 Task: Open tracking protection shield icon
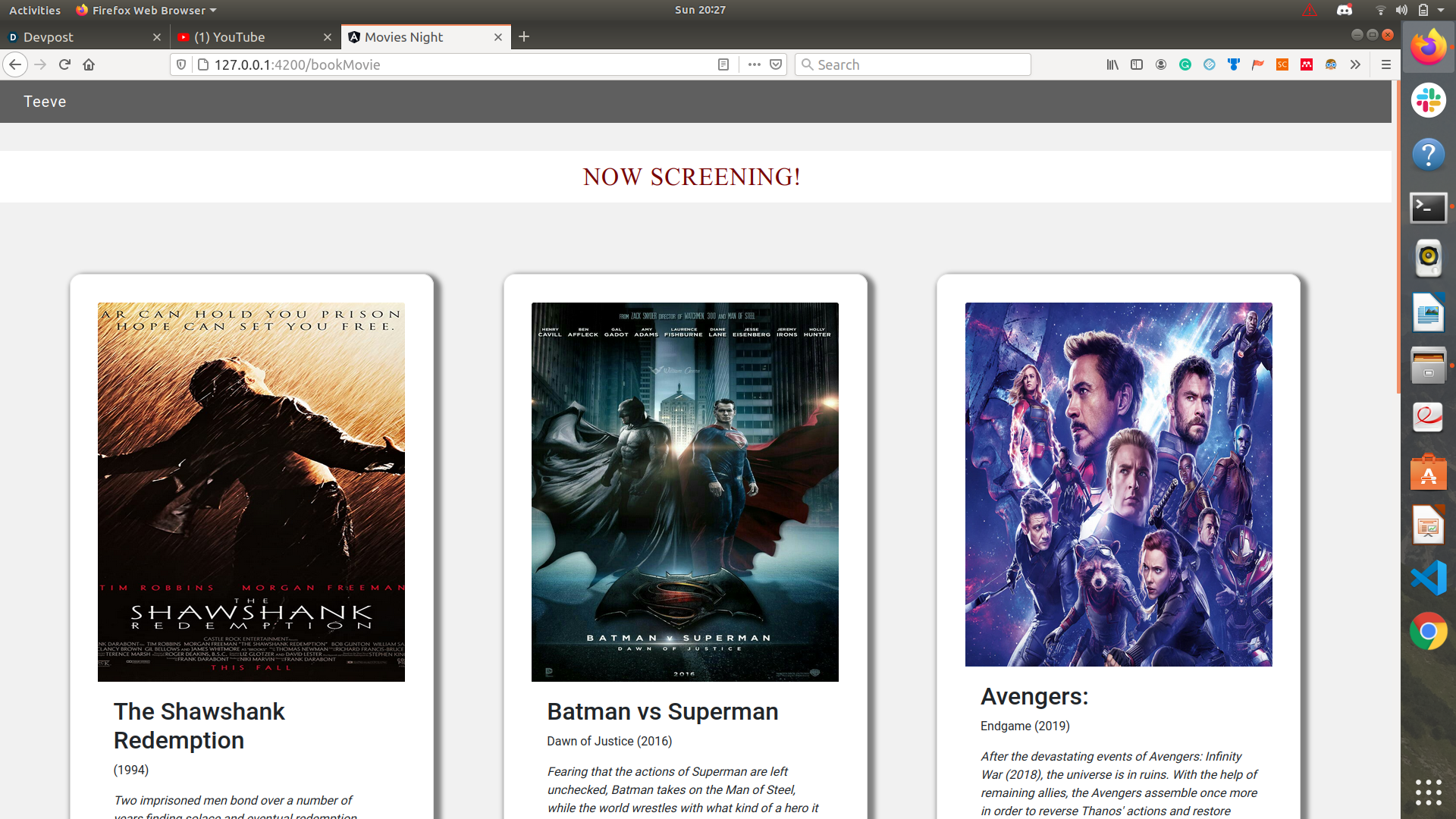pos(181,64)
